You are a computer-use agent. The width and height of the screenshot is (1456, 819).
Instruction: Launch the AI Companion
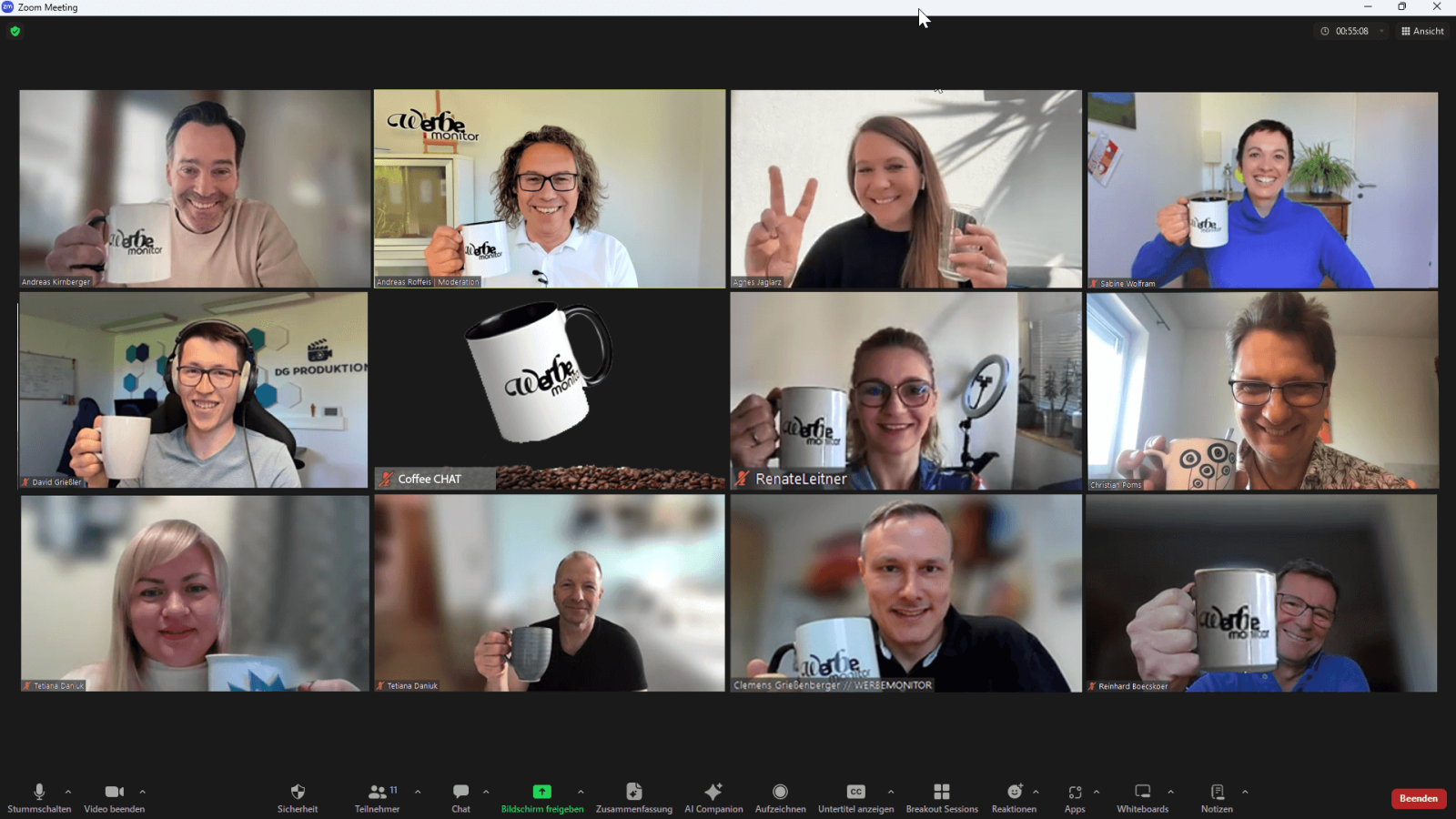713,793
